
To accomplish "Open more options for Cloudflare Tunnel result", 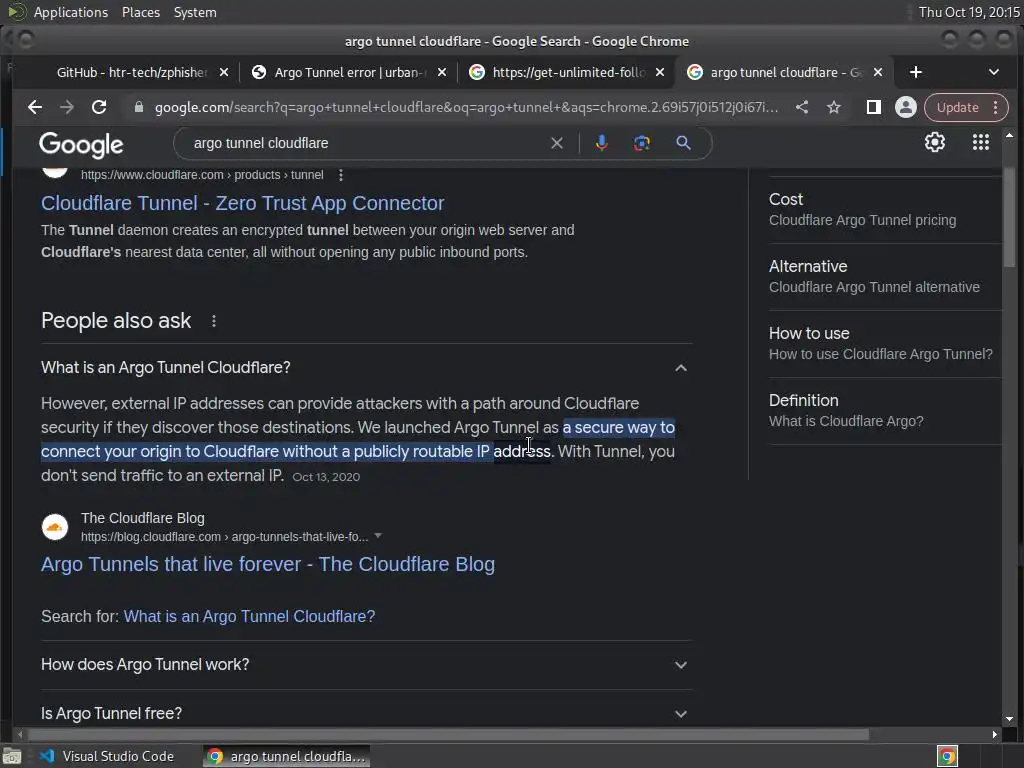I will pyautogui.click(x=340, y=175).
